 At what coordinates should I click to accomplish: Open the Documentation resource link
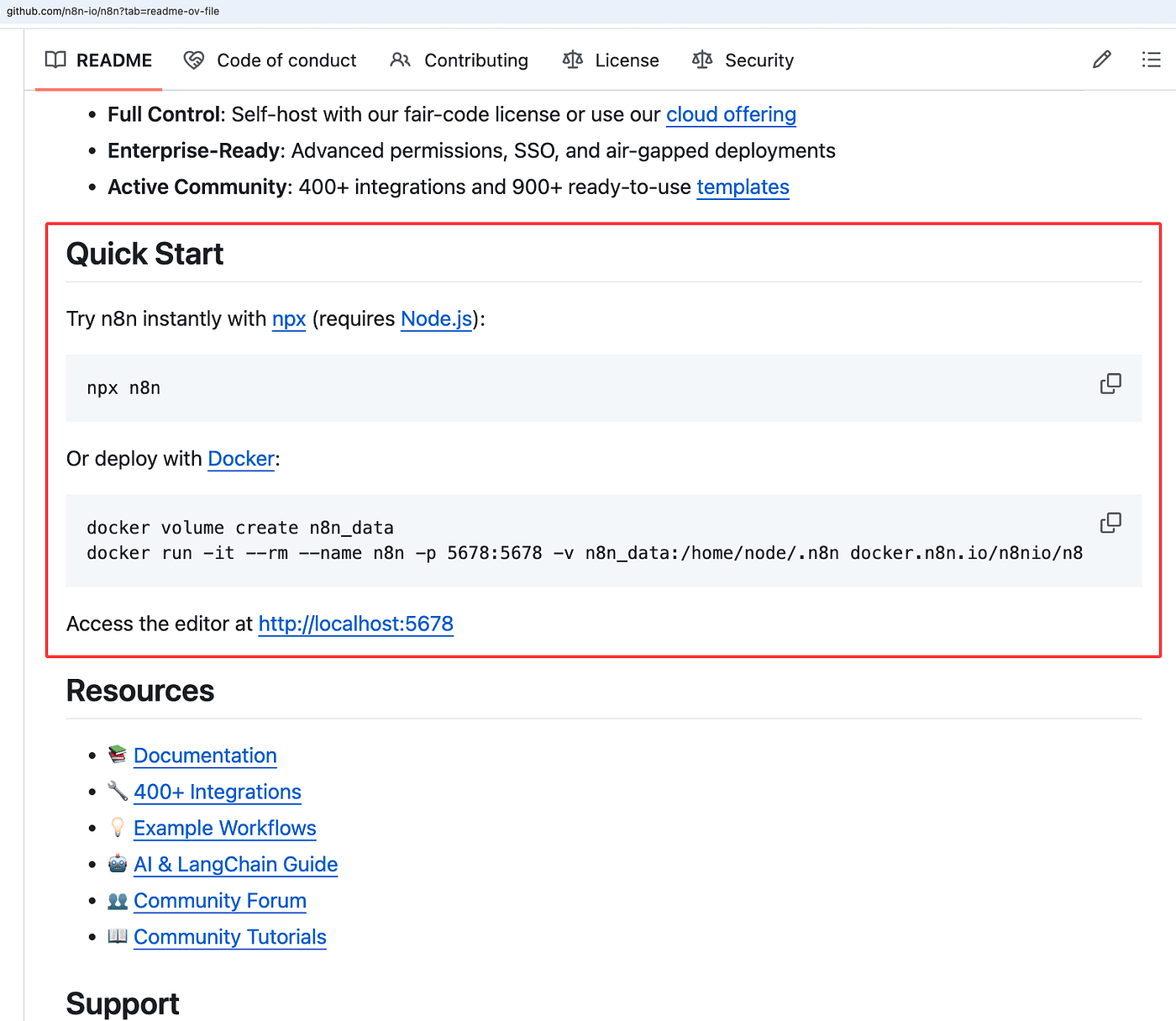click(205, 755)
